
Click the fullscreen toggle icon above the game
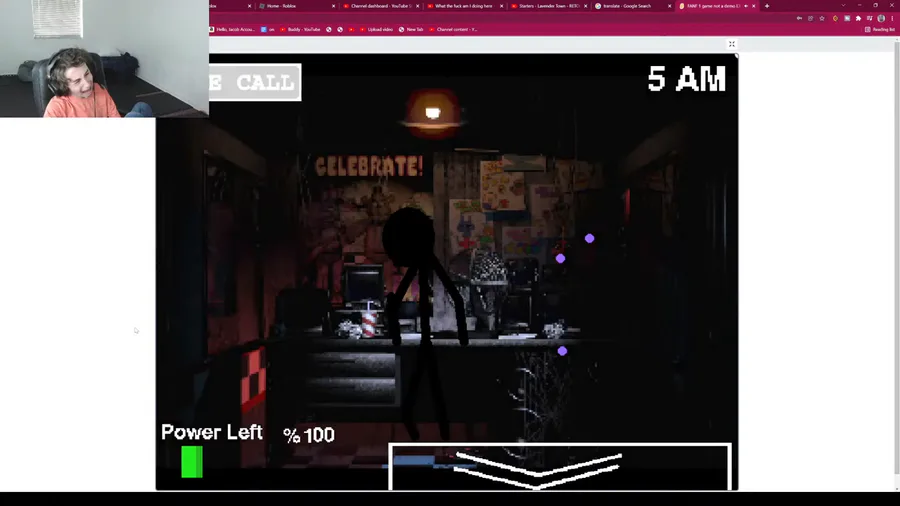tap(731, 44)
